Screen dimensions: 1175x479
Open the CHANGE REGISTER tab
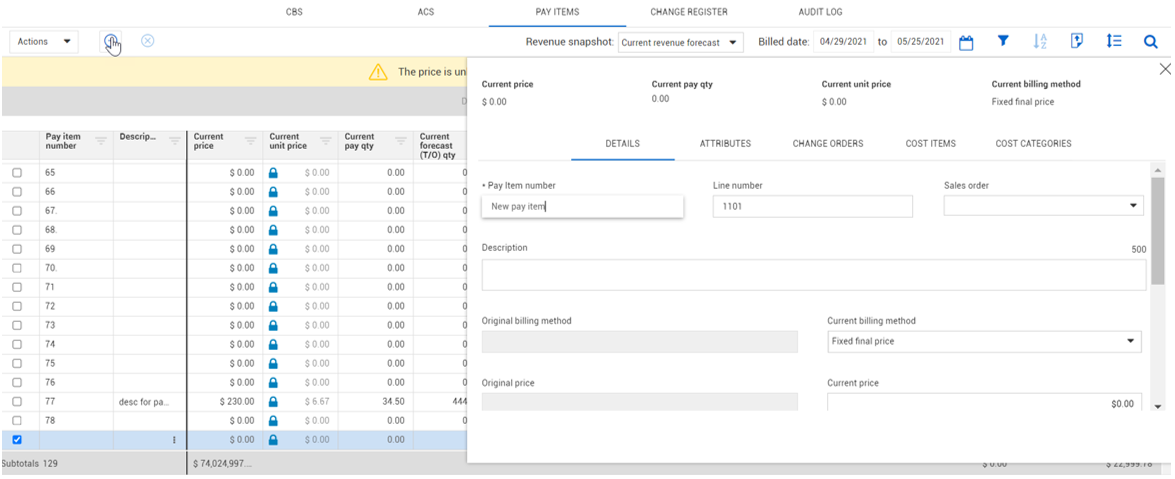(x=689, y=12)
